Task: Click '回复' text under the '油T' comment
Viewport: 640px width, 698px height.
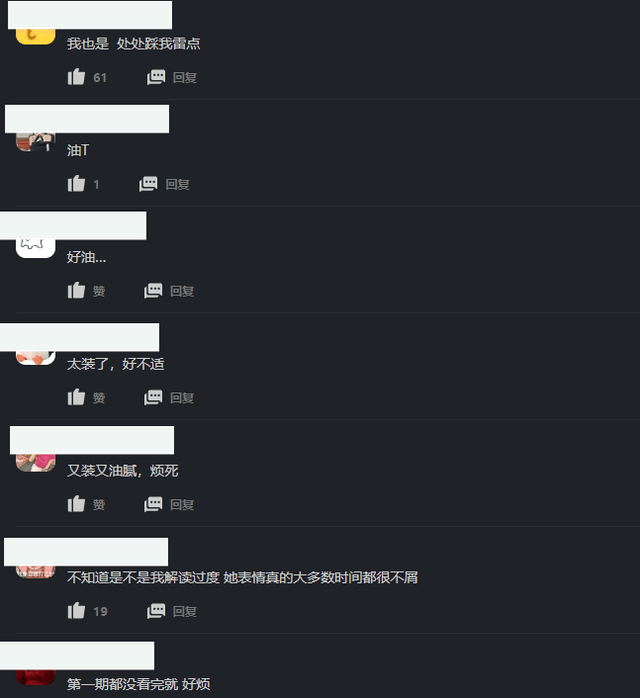Action: click(x=178, y=184)
